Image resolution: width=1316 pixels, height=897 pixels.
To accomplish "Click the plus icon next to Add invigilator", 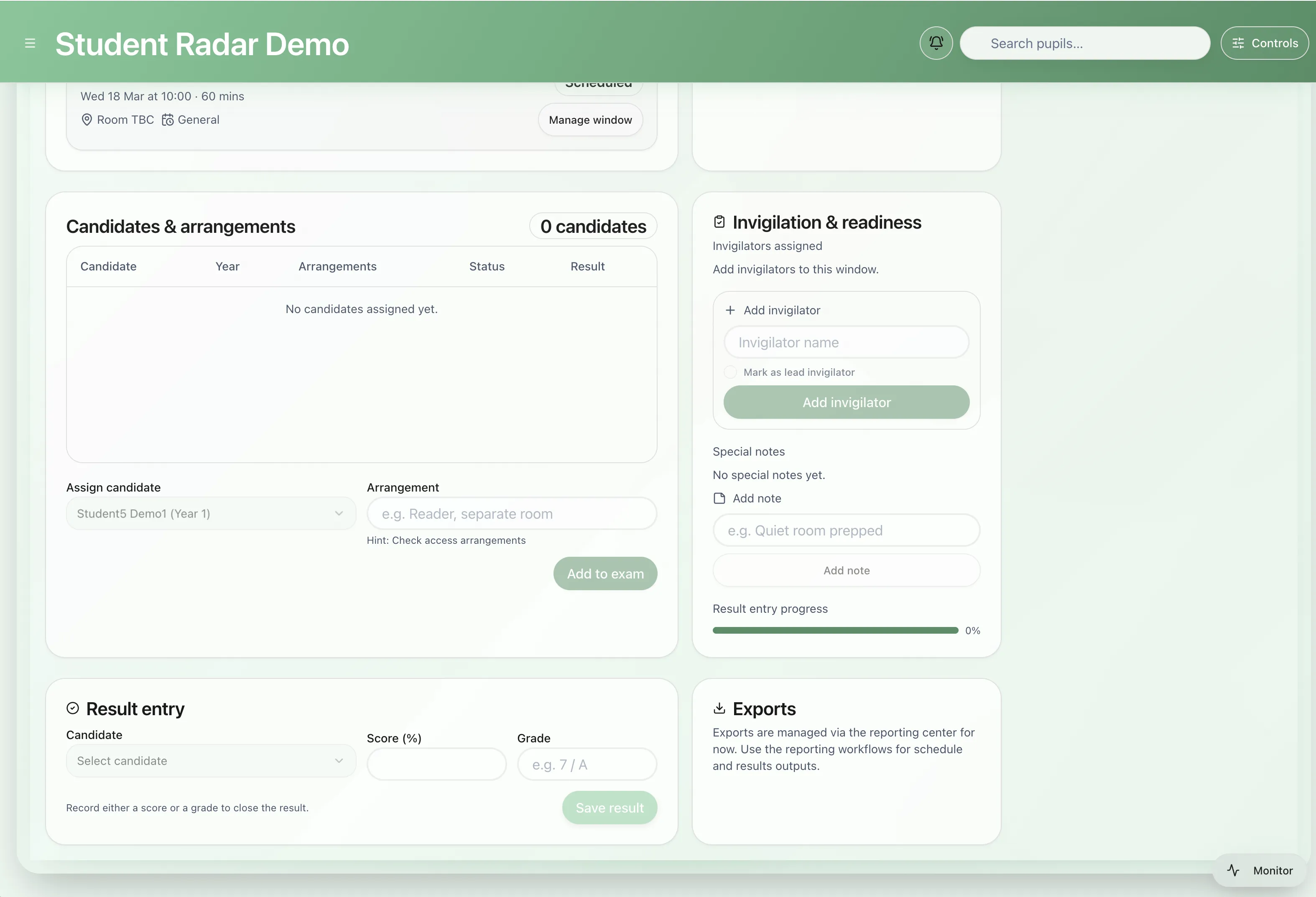I will 730,310.
